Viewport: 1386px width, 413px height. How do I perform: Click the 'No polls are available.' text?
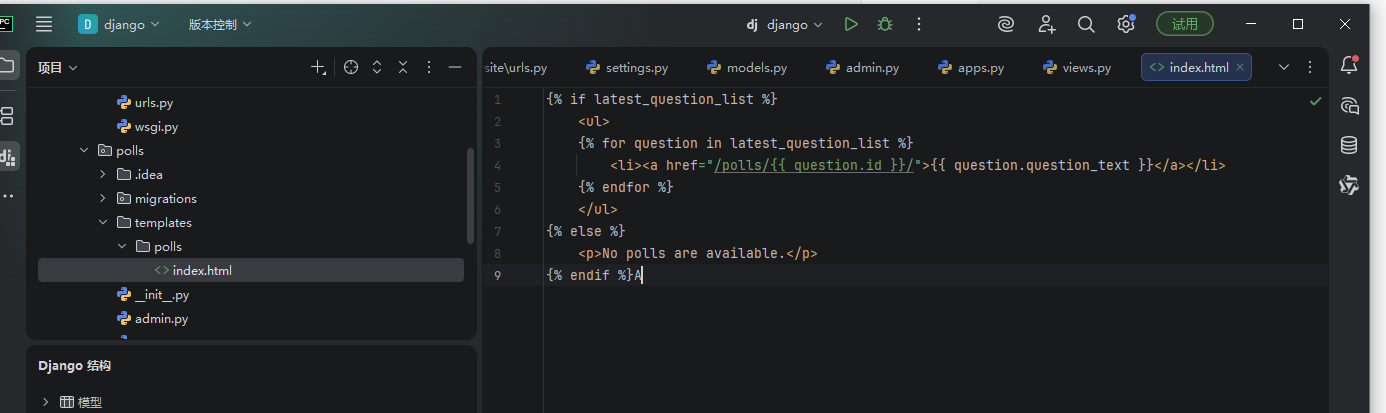pyautogui.click(x=693, y=254)
